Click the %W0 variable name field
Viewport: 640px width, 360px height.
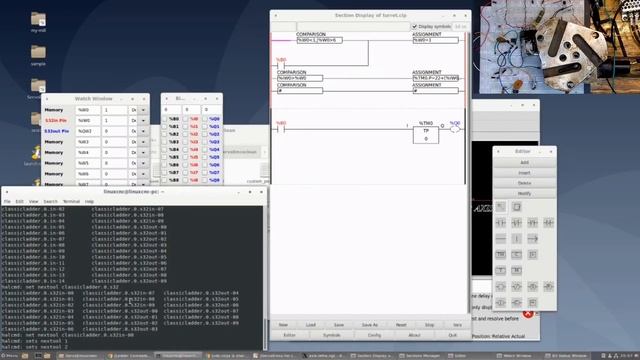[x=87, y=110]
